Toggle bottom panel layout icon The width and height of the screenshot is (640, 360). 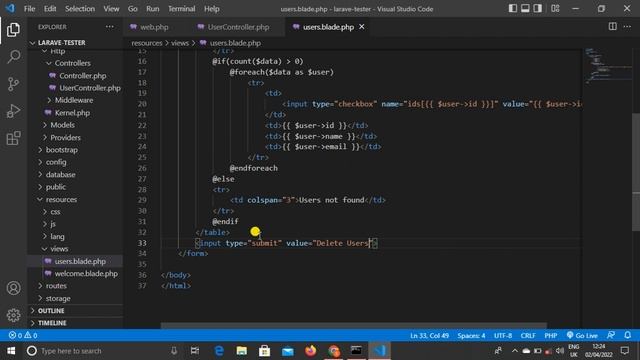(x=525, y=8)
